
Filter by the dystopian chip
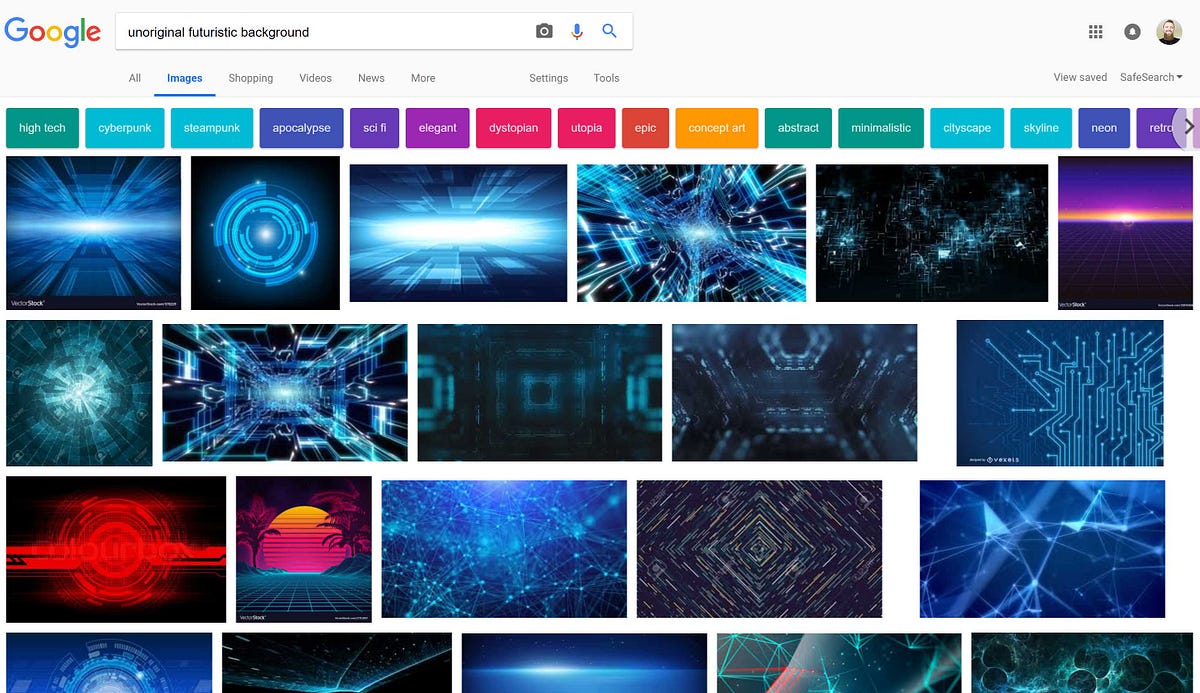pyautogui.click(x=513, y=128)
